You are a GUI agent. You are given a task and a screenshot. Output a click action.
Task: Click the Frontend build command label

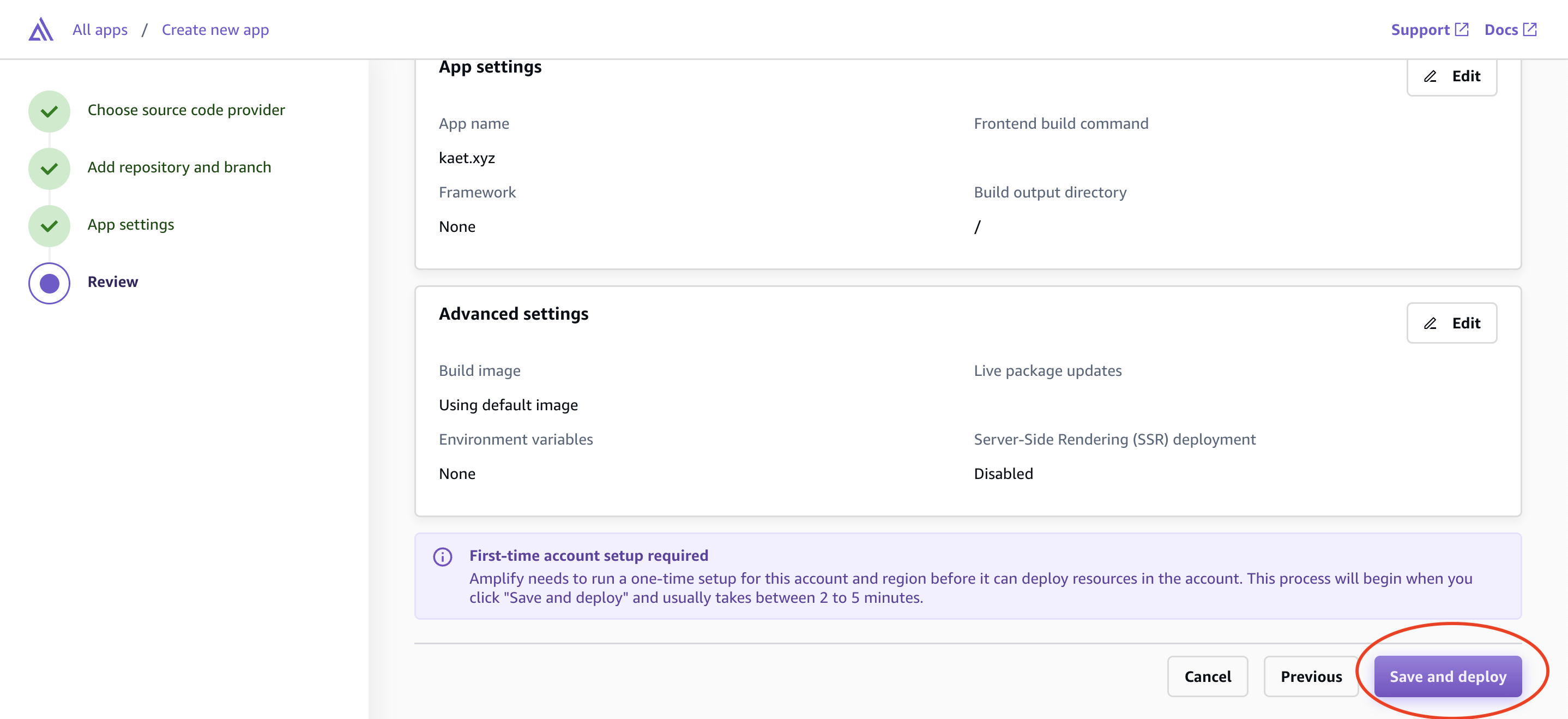point(1061,124)
